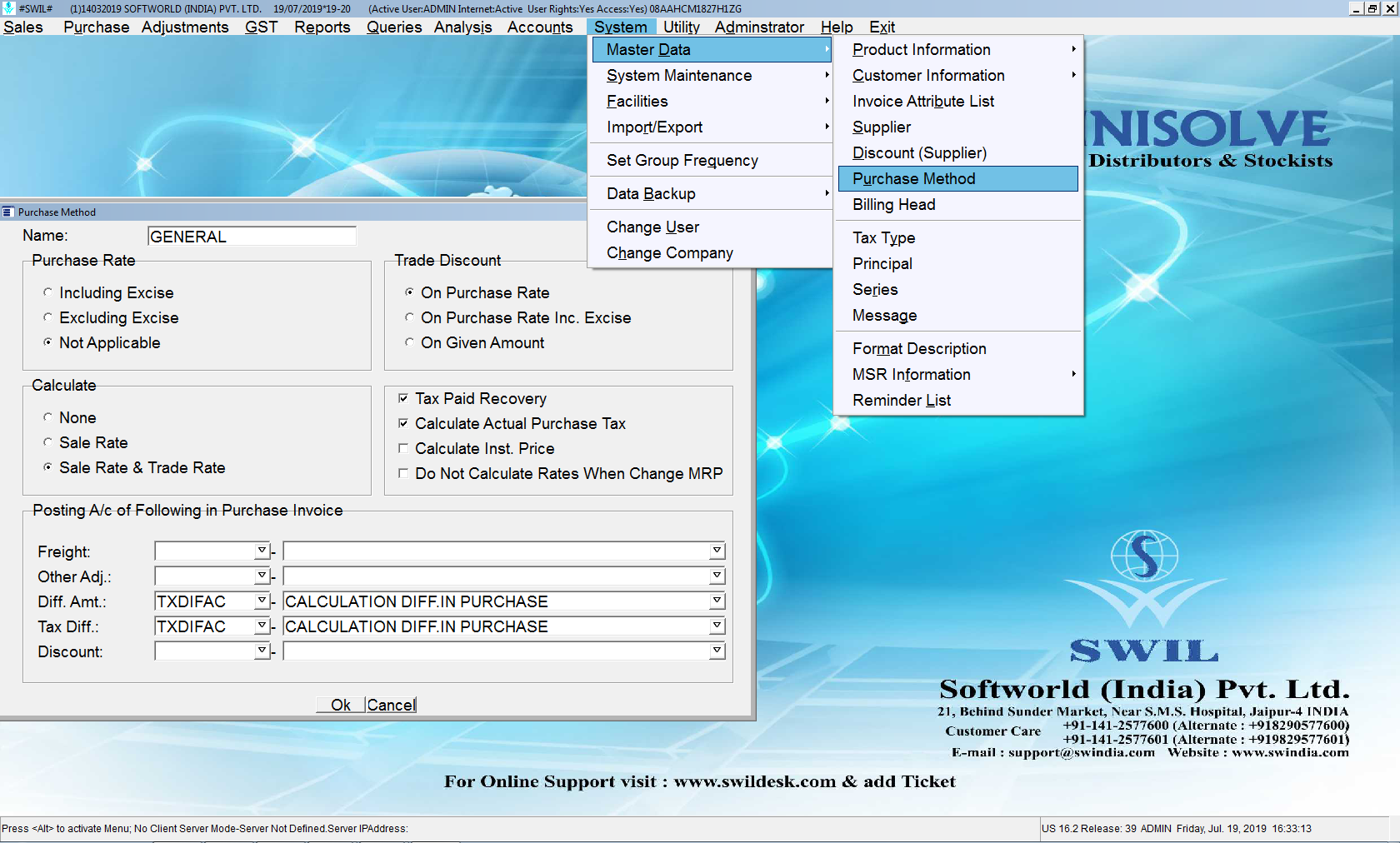This screenshot has height=843, width=1400.
Task: Open Discount account code dropdown
Action: pos(262,651)
